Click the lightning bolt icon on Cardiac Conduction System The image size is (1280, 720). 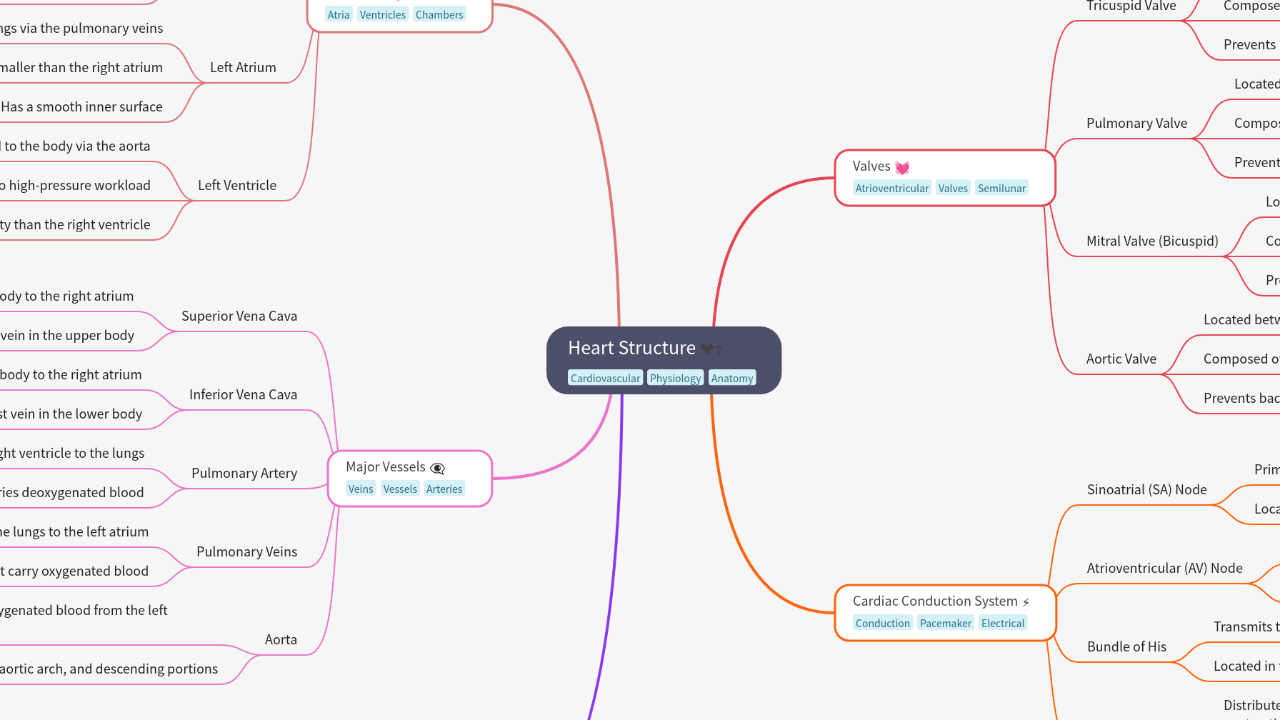1026,602
